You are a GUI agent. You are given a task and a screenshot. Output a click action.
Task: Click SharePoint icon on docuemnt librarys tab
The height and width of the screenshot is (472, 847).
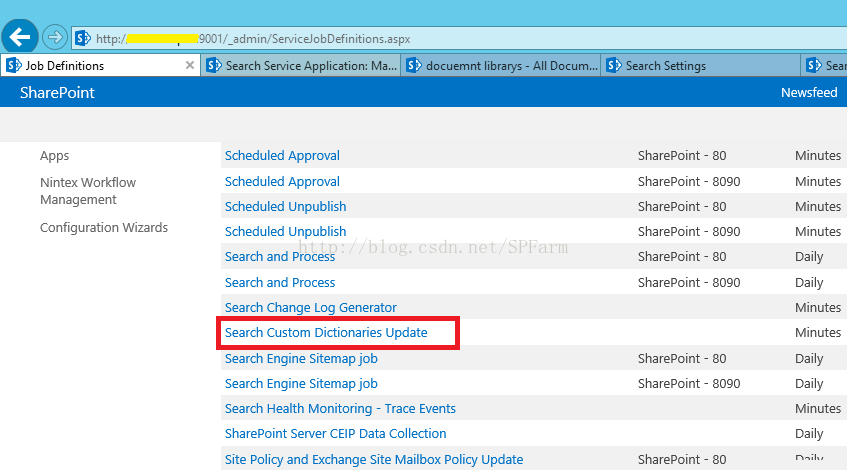coord(414,65)
